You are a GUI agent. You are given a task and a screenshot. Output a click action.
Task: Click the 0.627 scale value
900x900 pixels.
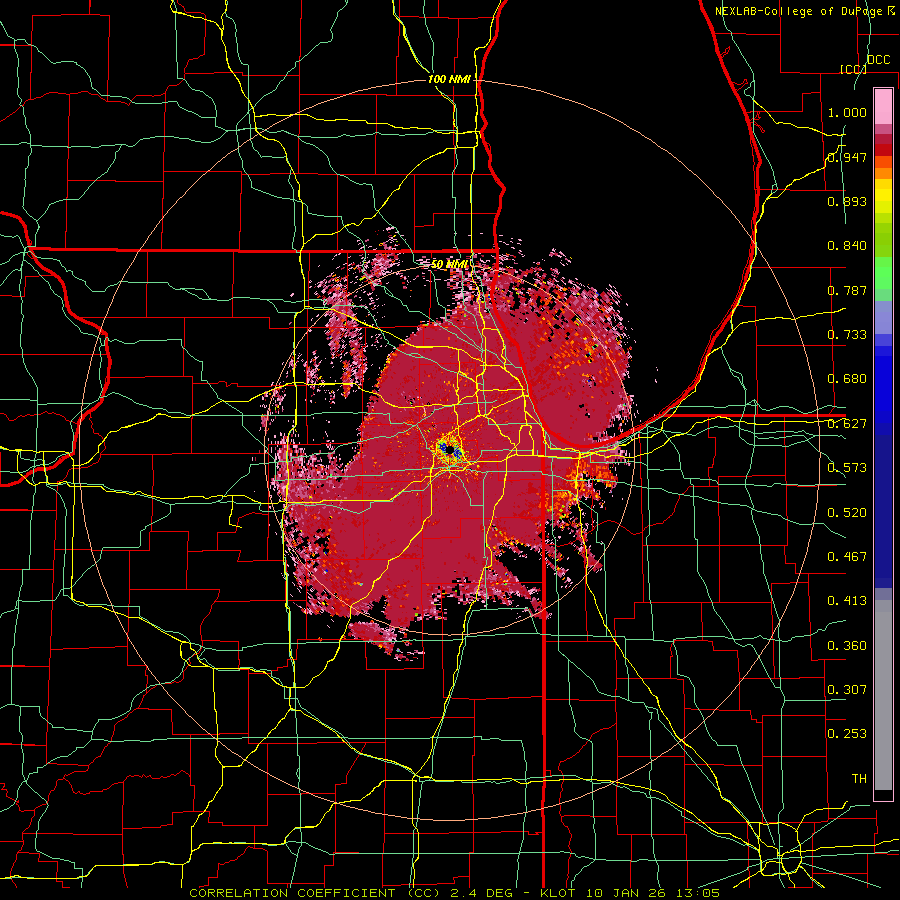tap(847, 424)
